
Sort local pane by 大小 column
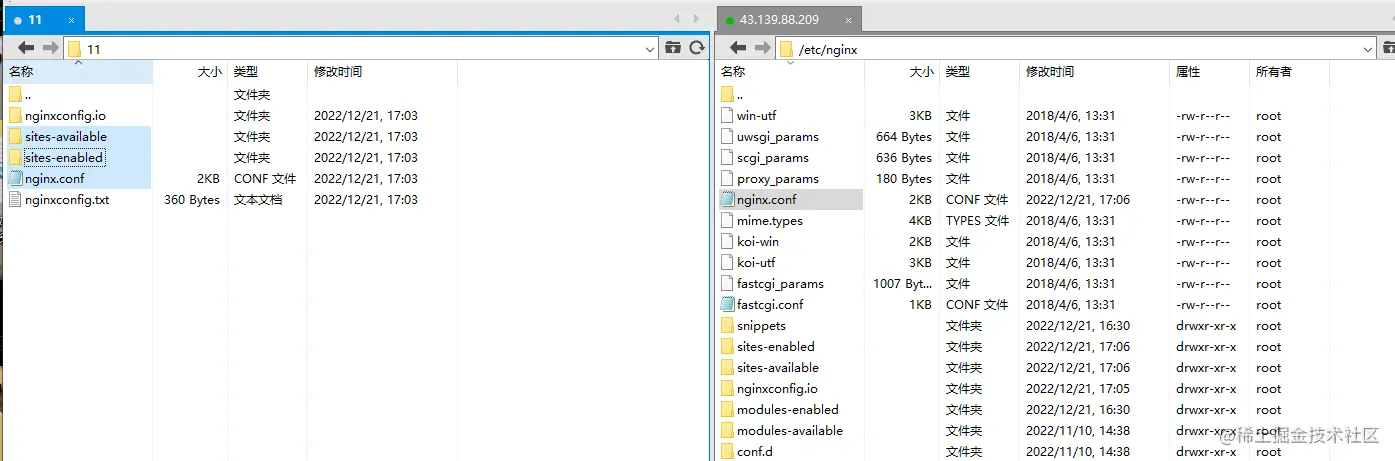(190, 72)
